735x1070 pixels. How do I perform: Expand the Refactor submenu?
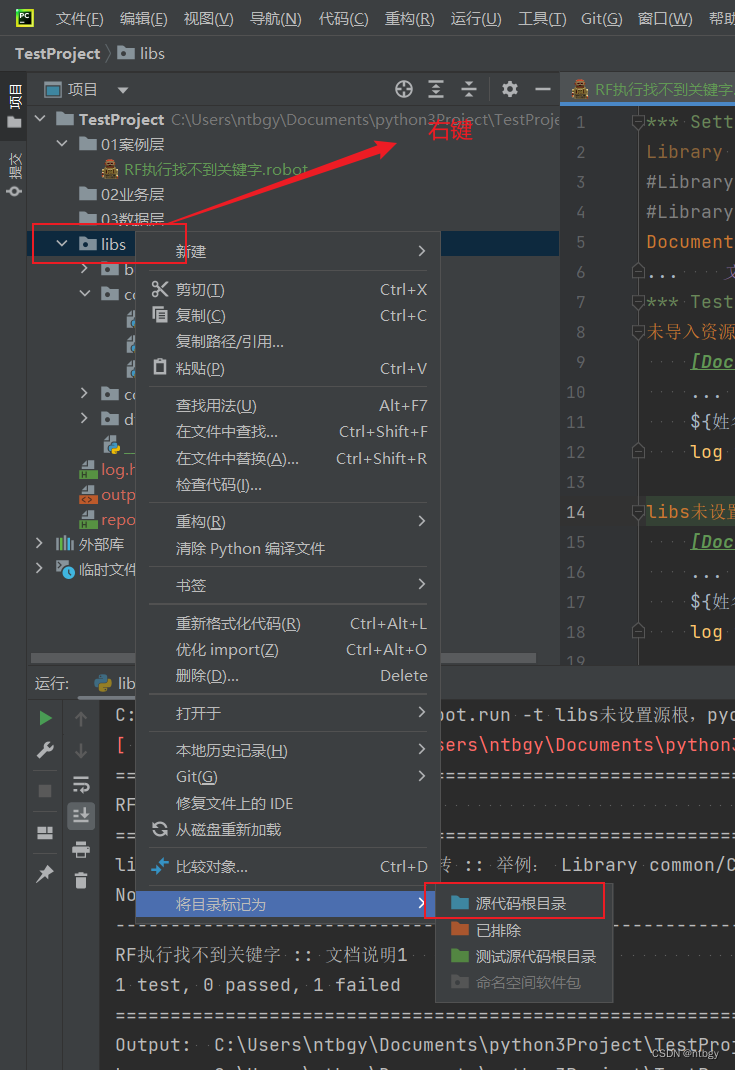[x=422, y=521]
